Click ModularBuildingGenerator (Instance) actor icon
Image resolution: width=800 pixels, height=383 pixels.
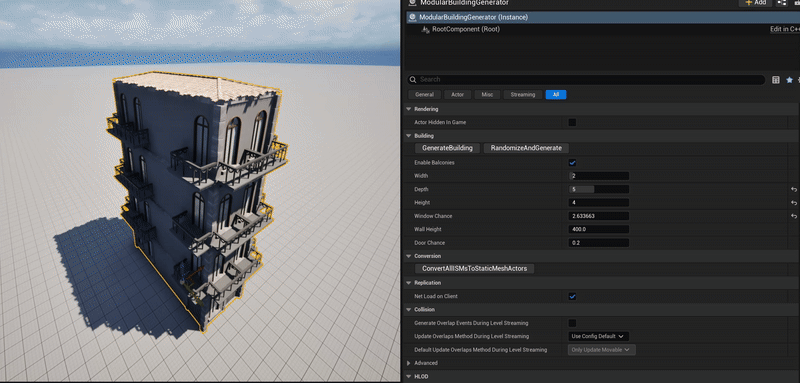[x=413, y=17]
